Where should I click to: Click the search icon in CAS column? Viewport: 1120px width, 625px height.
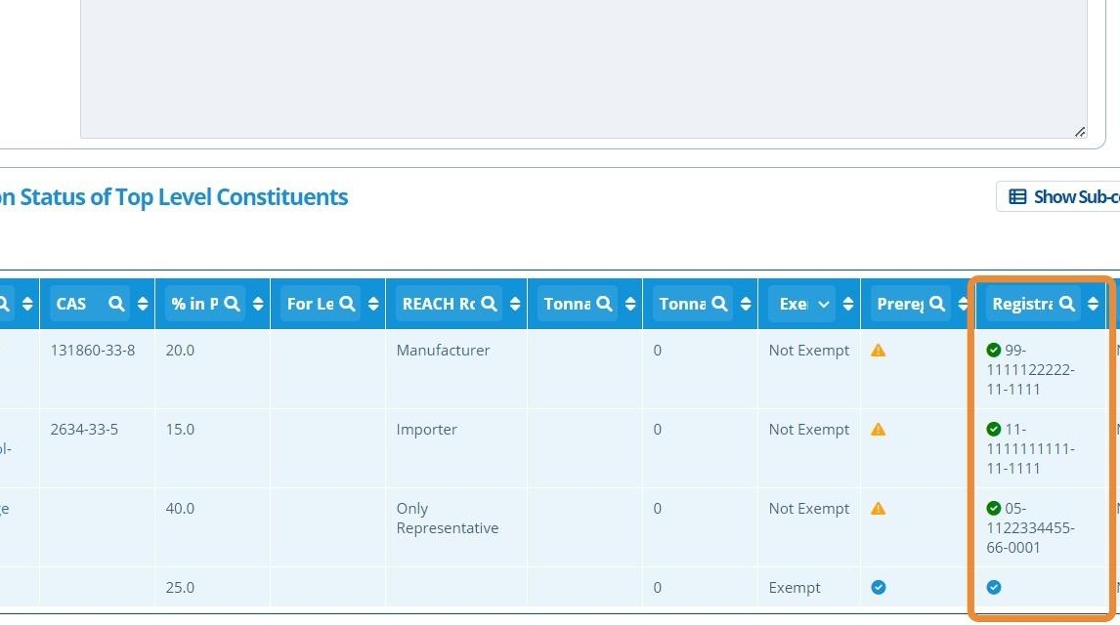click(x=117, y=304)
